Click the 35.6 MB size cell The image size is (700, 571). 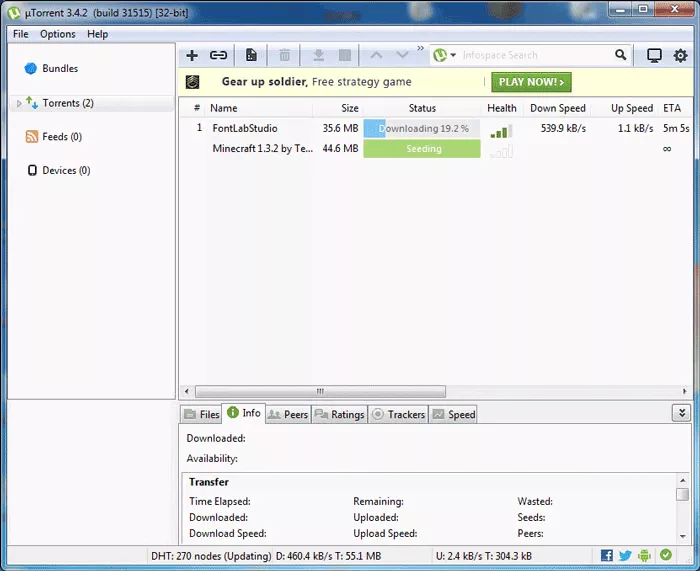click(340, 128)
